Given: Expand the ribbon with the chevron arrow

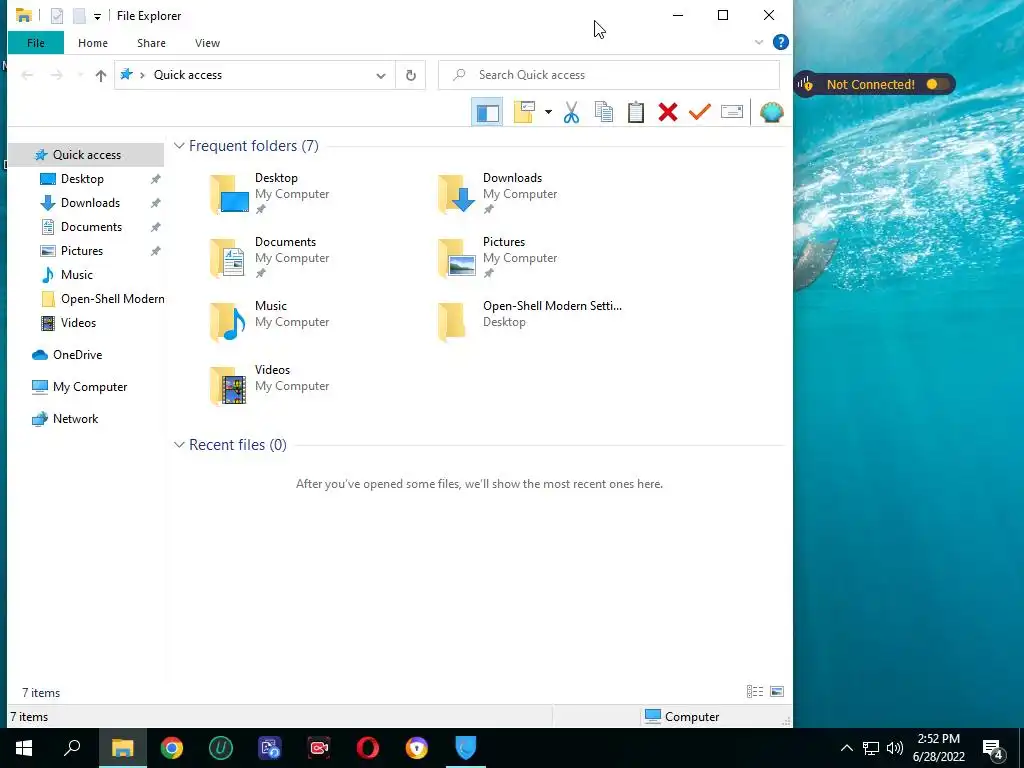Looking at the screenshot, I should point(759,42).
